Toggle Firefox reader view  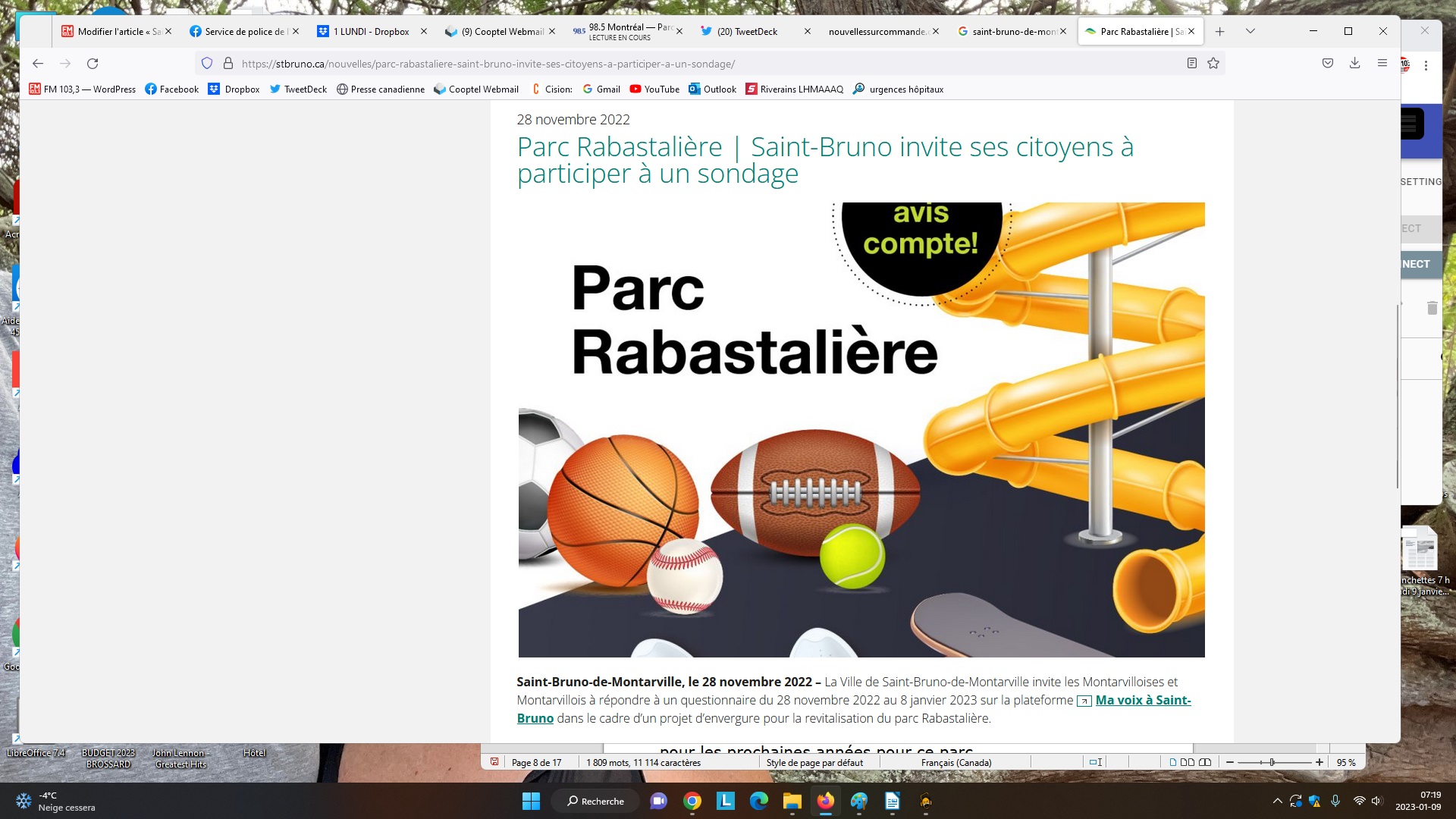click(x=1191, y=64)
